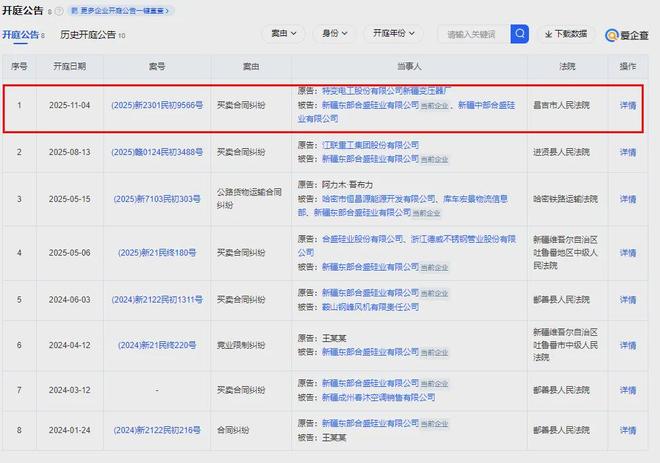Expand the 案由 filter dropdown
Viewport: 660px width, 463px height.
(284, 33)
